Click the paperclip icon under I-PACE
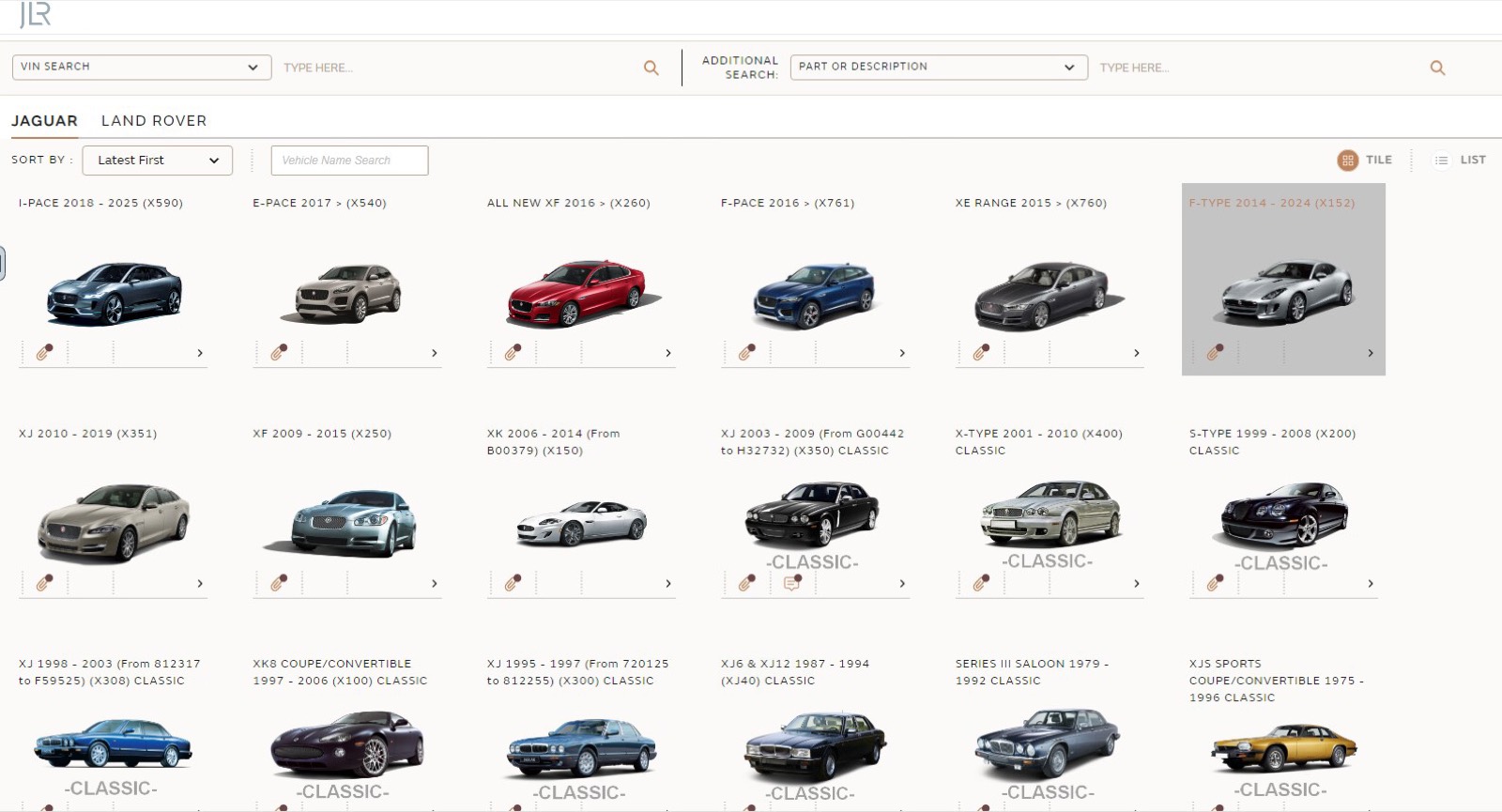This screenshot has width=1502, height=812. tap(44, 352)
